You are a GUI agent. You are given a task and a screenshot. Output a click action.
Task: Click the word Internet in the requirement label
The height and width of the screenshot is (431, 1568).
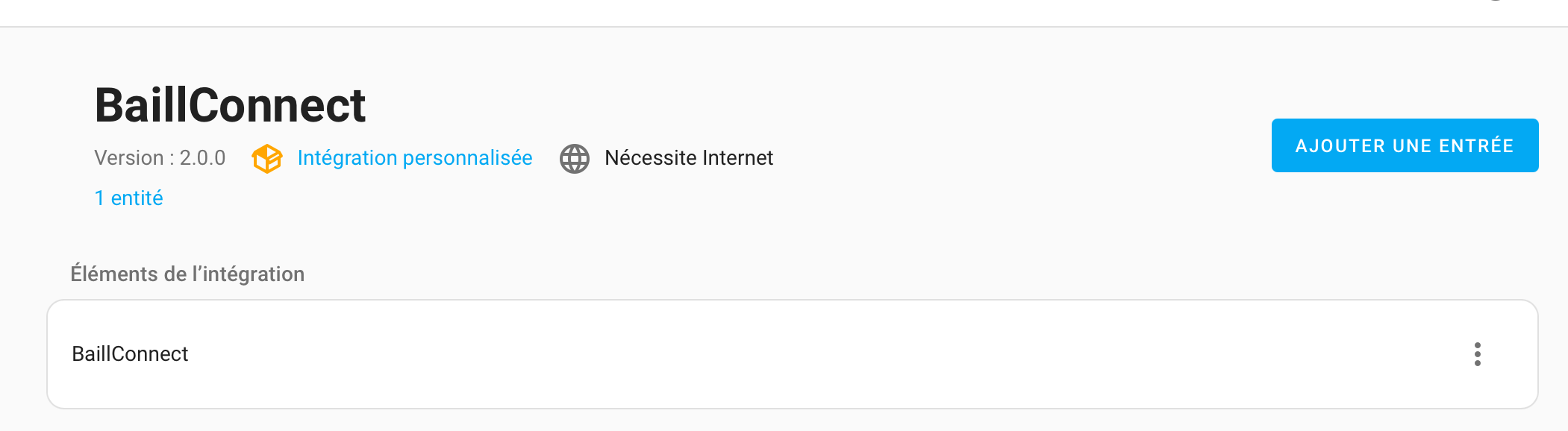pos(738,158)
